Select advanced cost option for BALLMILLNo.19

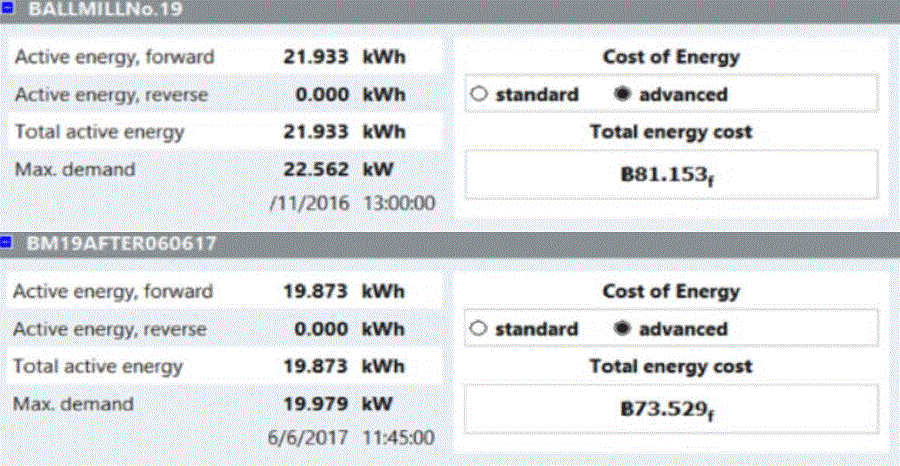621,94
